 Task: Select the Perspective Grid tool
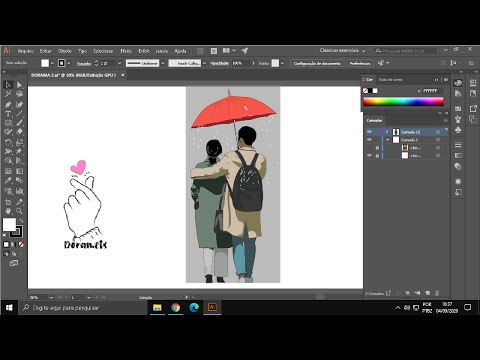click(19, 161)
